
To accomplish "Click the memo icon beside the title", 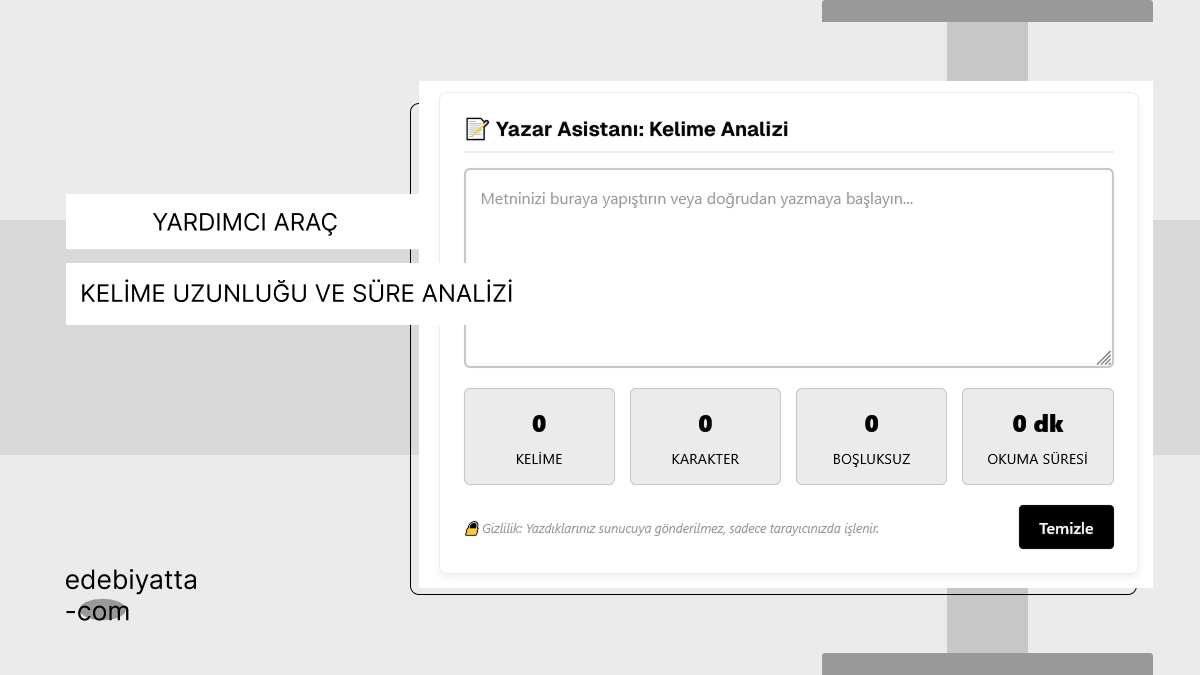I will click(x=476, y=129).
